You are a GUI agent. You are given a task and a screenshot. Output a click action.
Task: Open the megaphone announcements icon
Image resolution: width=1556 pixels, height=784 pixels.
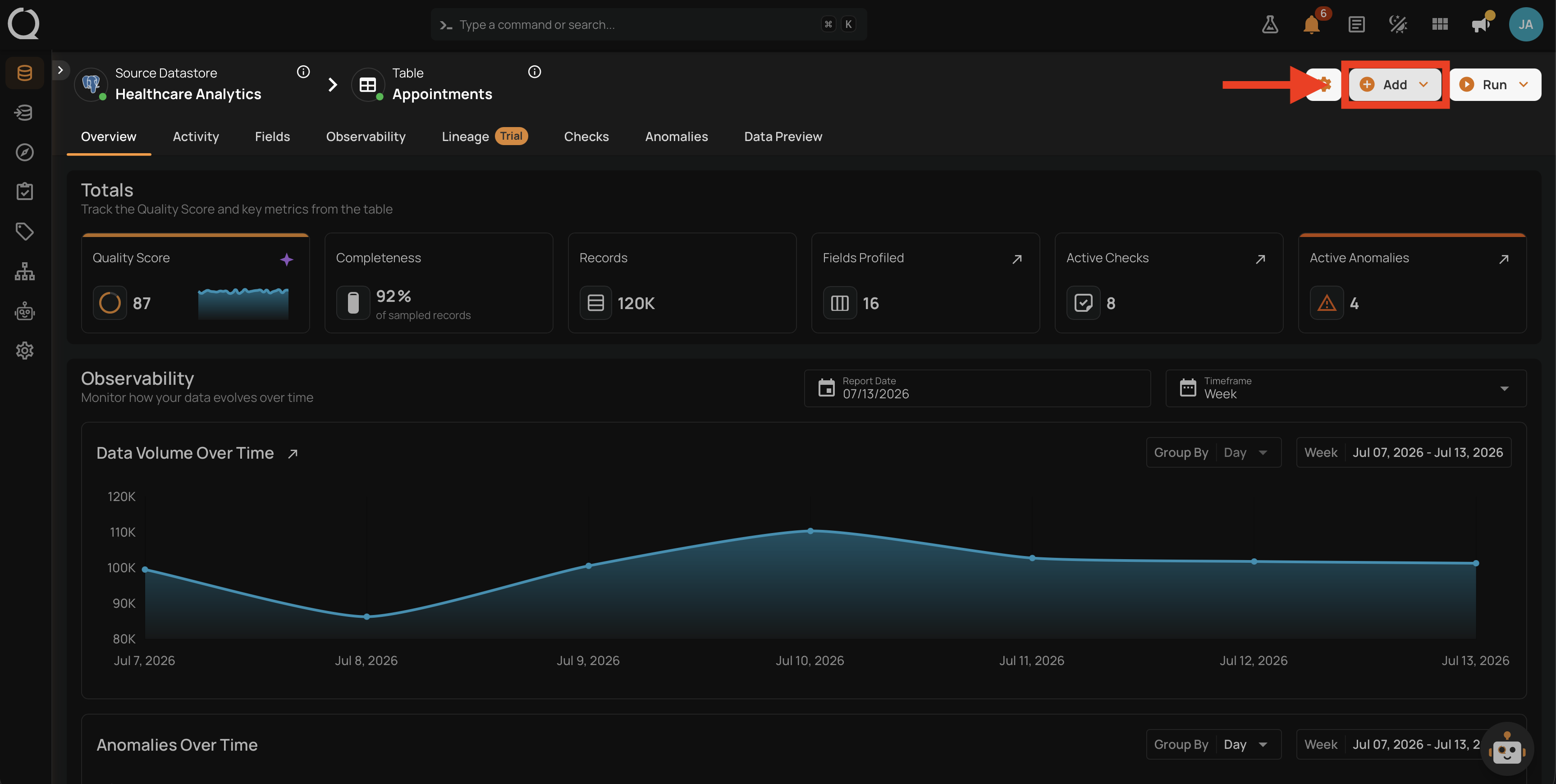[1481, 24]
